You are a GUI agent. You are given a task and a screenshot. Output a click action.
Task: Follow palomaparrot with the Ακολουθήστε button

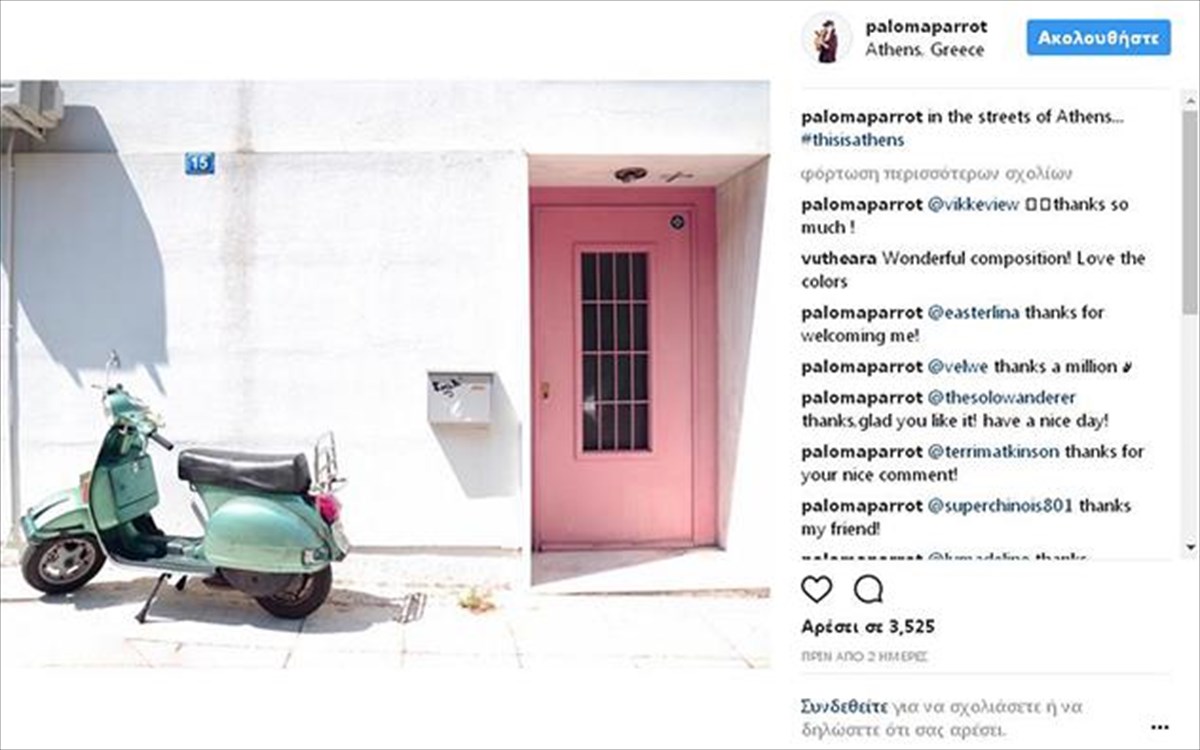click(x=1098, y=38)
